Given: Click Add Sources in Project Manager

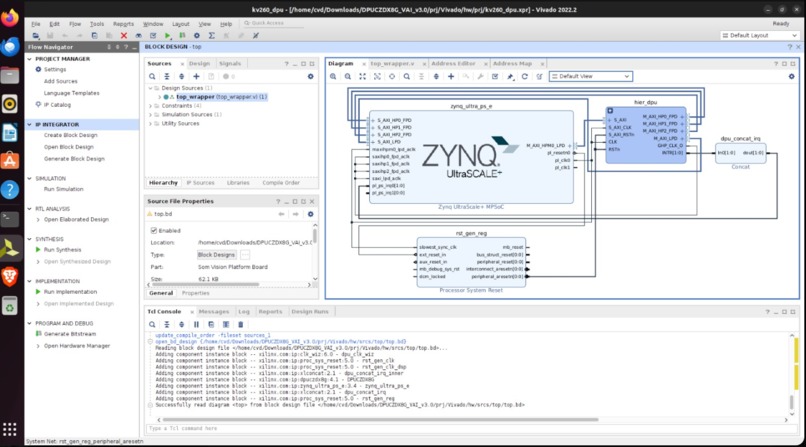Looking at the screenshot, I should (x=61, y=81).
